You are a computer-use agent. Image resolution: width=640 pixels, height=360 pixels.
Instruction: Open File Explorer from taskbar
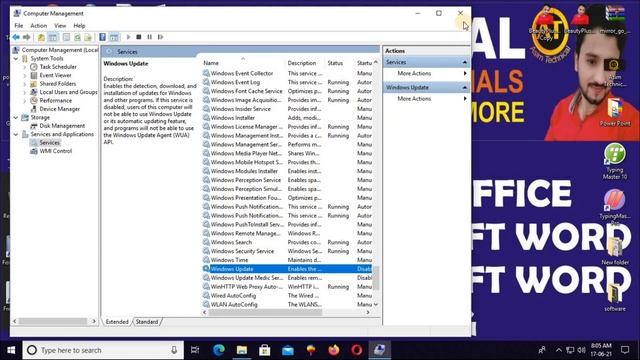(242, 350)
